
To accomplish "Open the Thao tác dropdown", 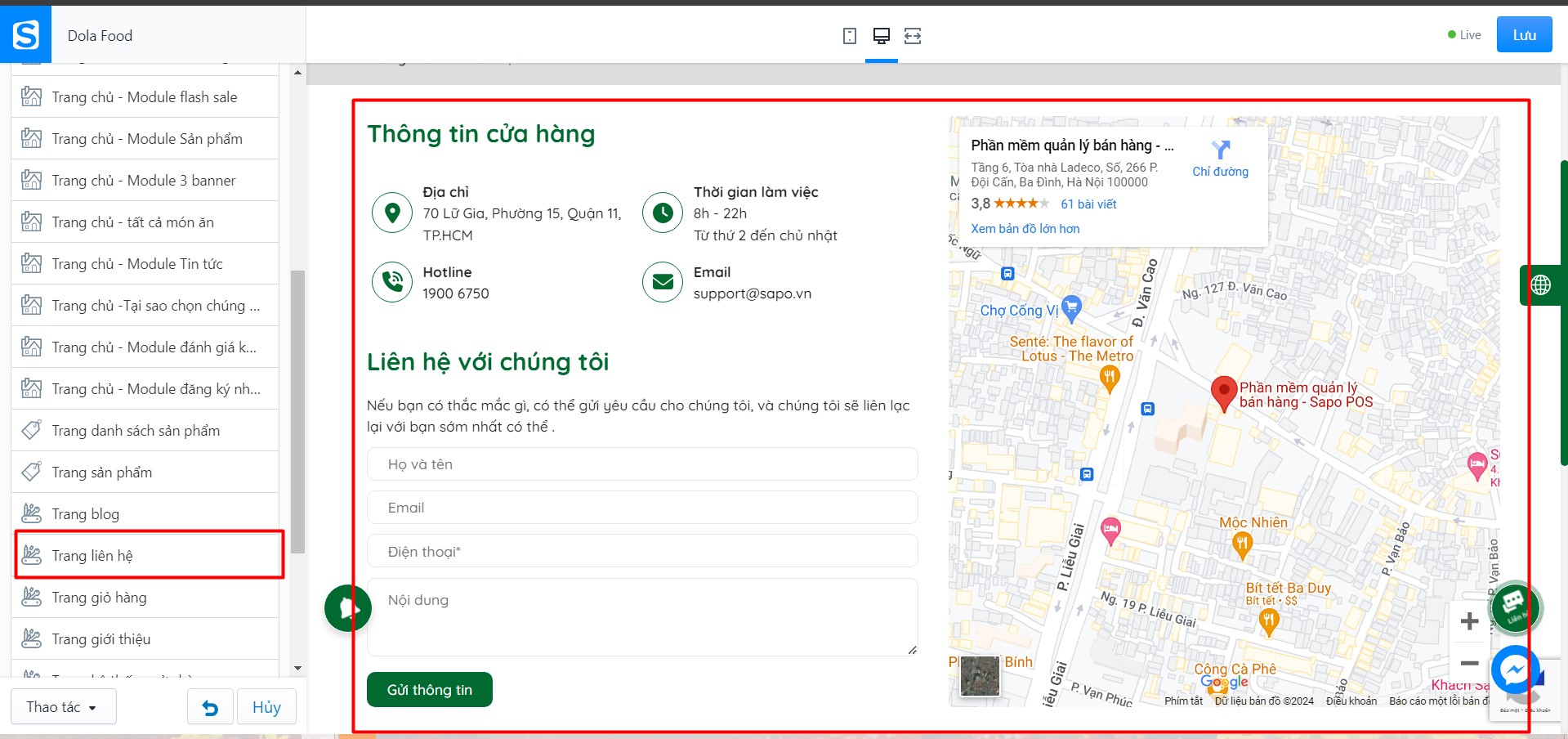I will point(63,707).
